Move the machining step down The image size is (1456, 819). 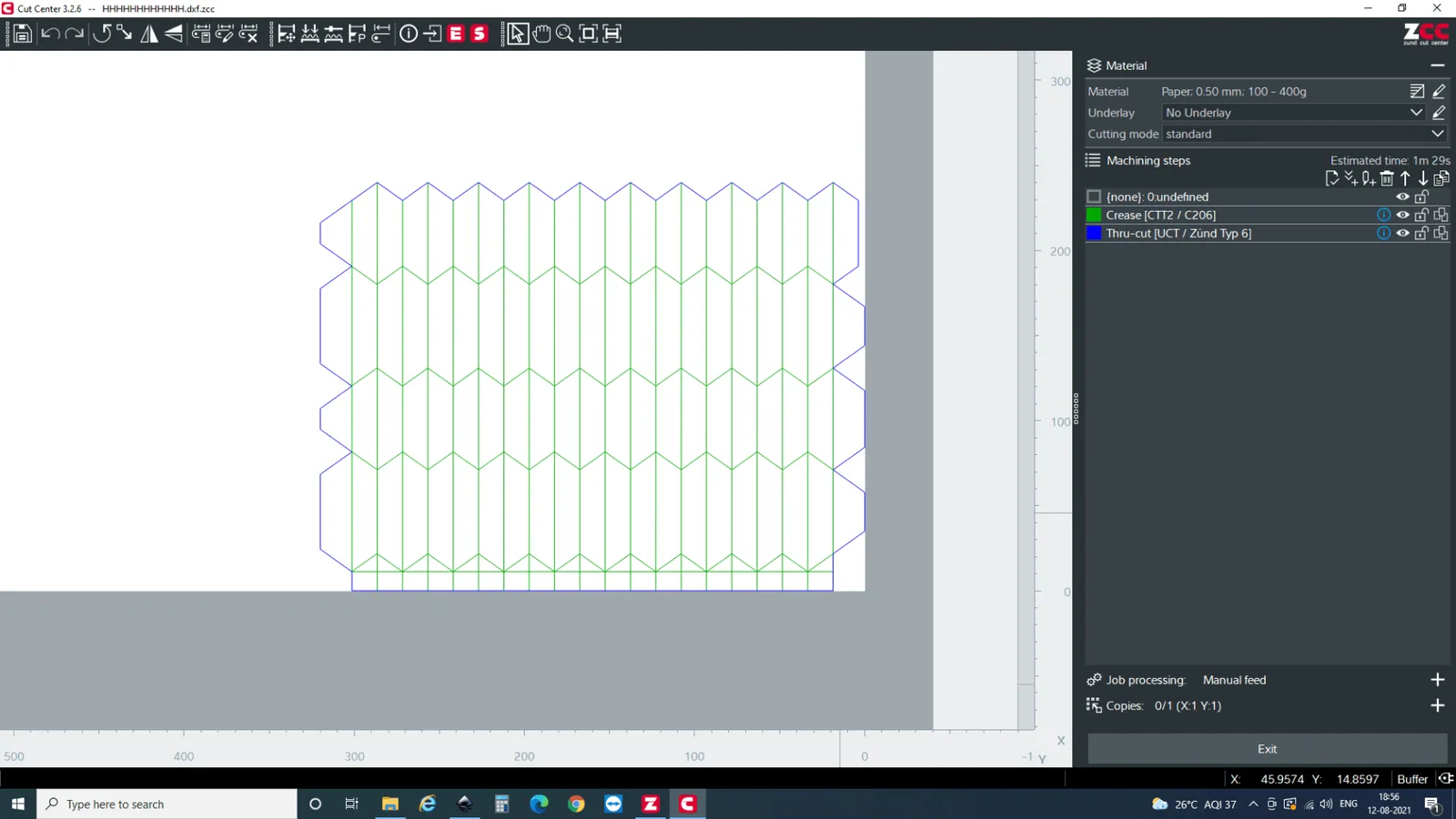(1423, 178)
